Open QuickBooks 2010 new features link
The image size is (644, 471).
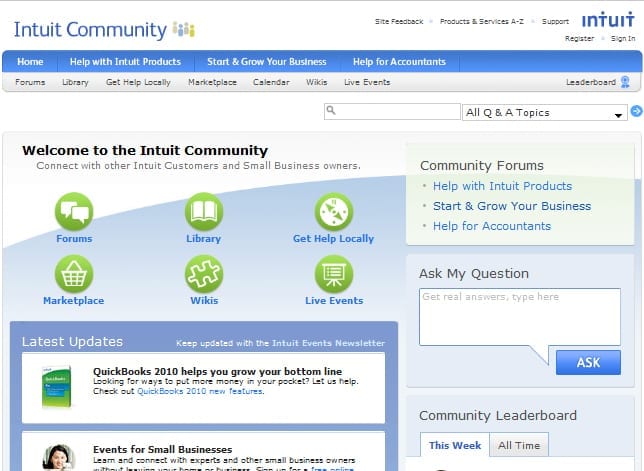pyautogui.click(x=200, y=391)
